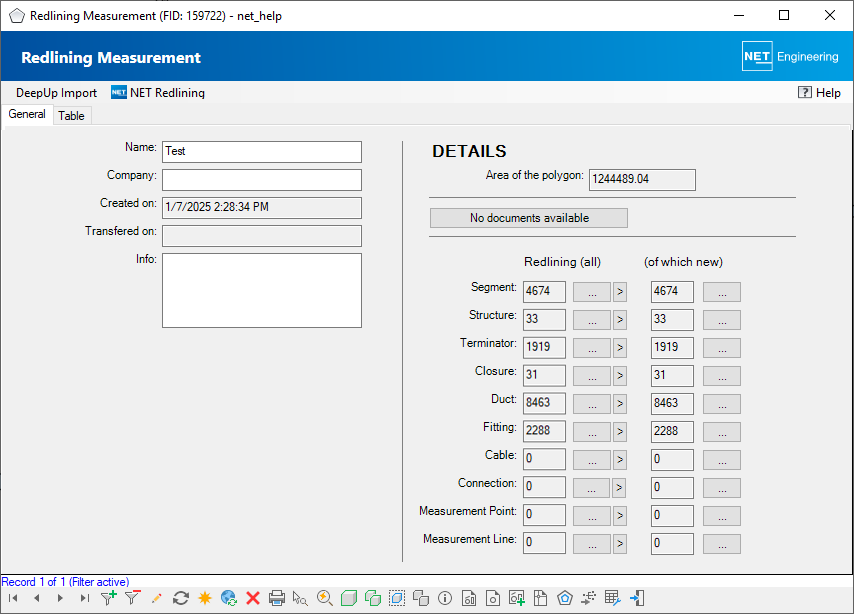Expand Connection row arrow button
Image resolution: width=854 pixels, height=614 pixels.
point(619,488)
